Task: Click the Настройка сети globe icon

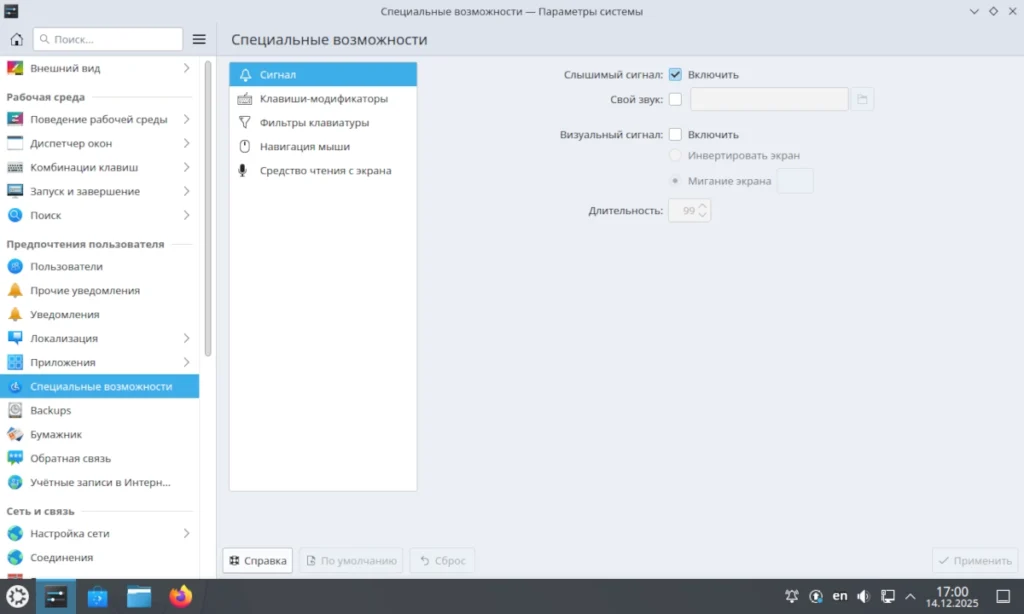Action: (x=15, y=533)
